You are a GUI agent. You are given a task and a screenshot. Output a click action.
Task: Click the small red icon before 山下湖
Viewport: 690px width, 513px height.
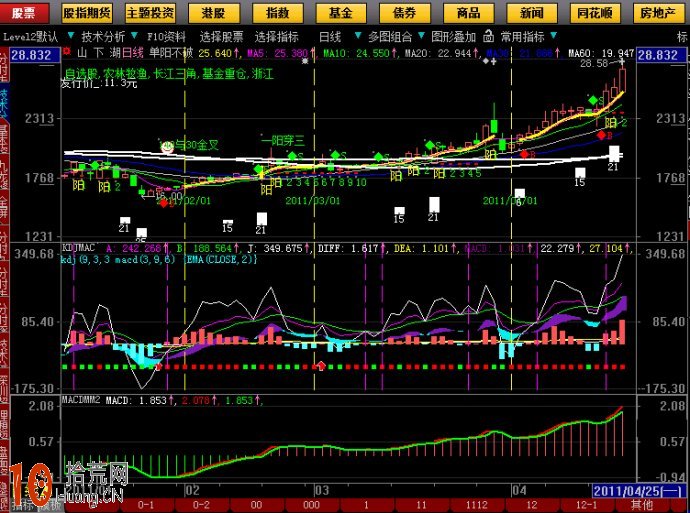pyautogui.click(x=66, y=51)
